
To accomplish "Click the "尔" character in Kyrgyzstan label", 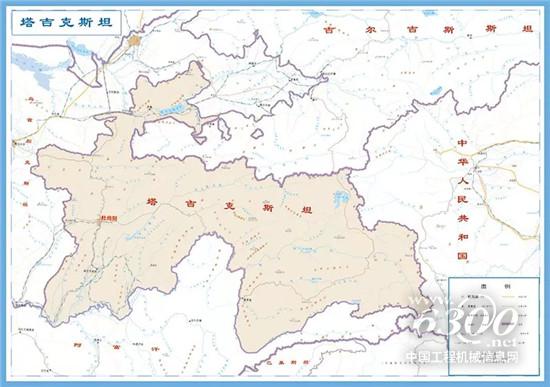I will tap(371, 30).
